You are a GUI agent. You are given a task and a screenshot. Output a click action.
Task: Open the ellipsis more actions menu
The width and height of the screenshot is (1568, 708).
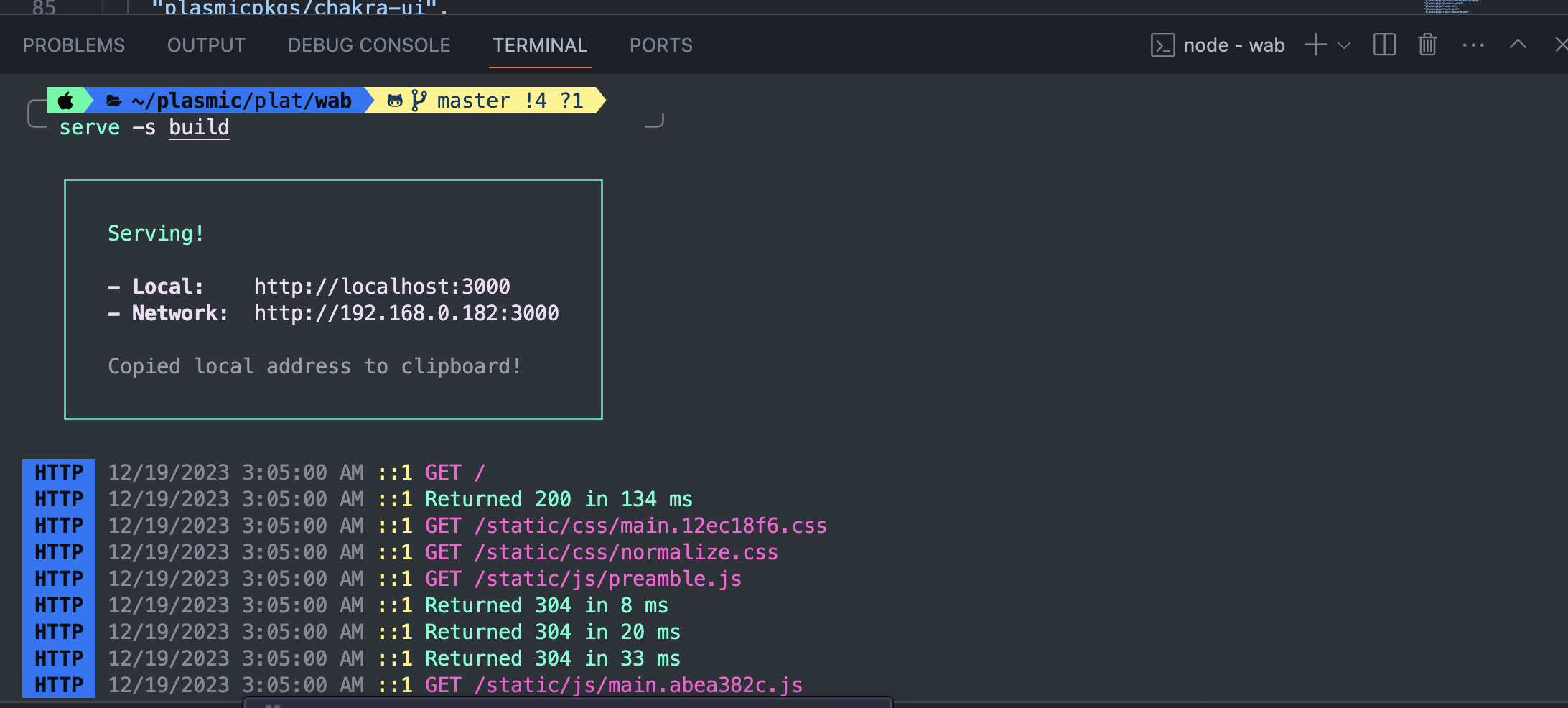1473,45
